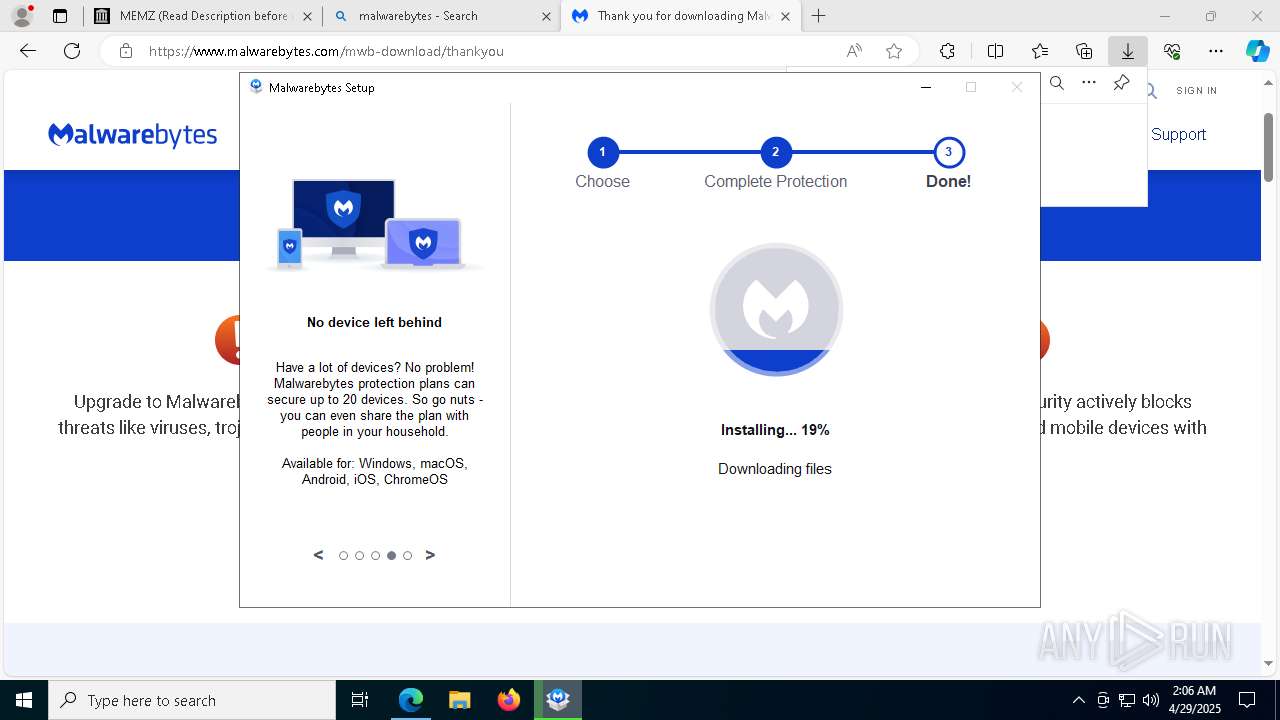Click the installation progress circle
Viewport: 1280px width, 720px height.
click(x=776, y=309)
